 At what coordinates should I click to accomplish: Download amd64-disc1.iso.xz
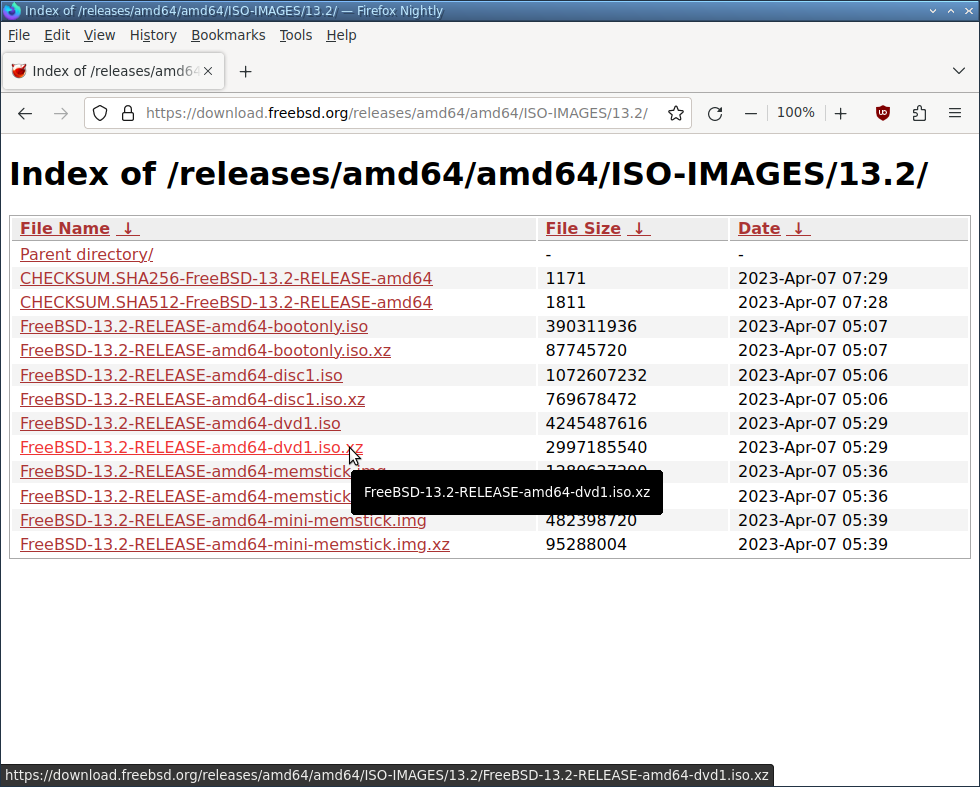point(192,399)
